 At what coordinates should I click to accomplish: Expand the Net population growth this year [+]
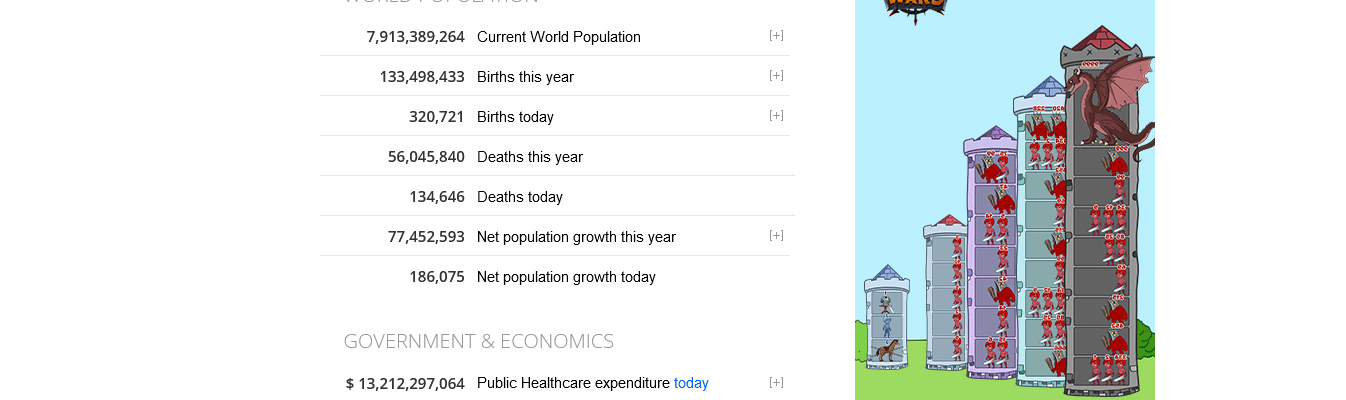776,236
